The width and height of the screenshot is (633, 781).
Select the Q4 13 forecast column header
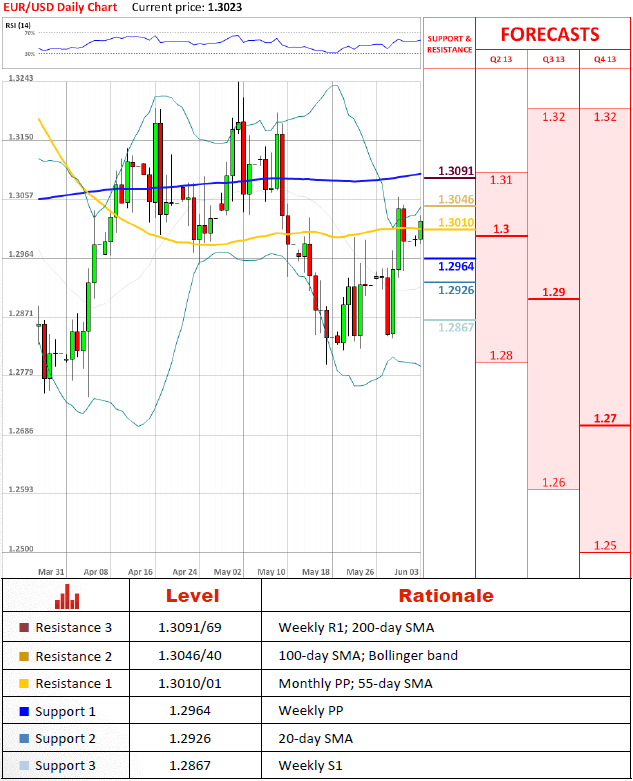[x=605, y=59]
